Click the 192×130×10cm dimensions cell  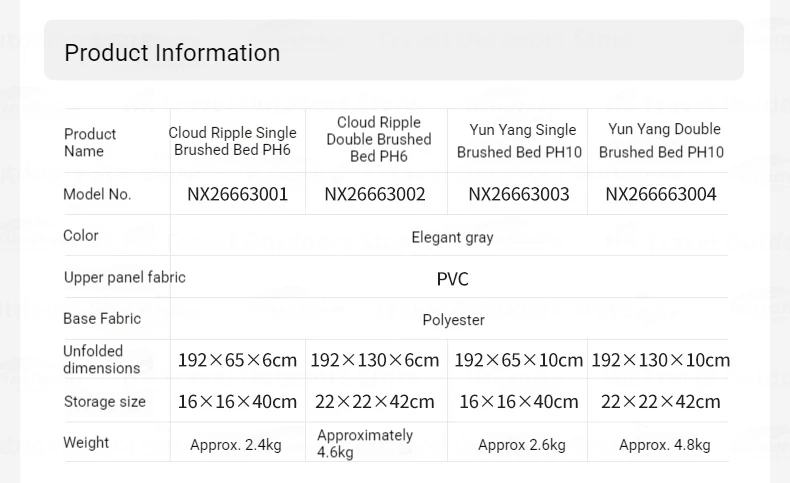pos(661,360)
